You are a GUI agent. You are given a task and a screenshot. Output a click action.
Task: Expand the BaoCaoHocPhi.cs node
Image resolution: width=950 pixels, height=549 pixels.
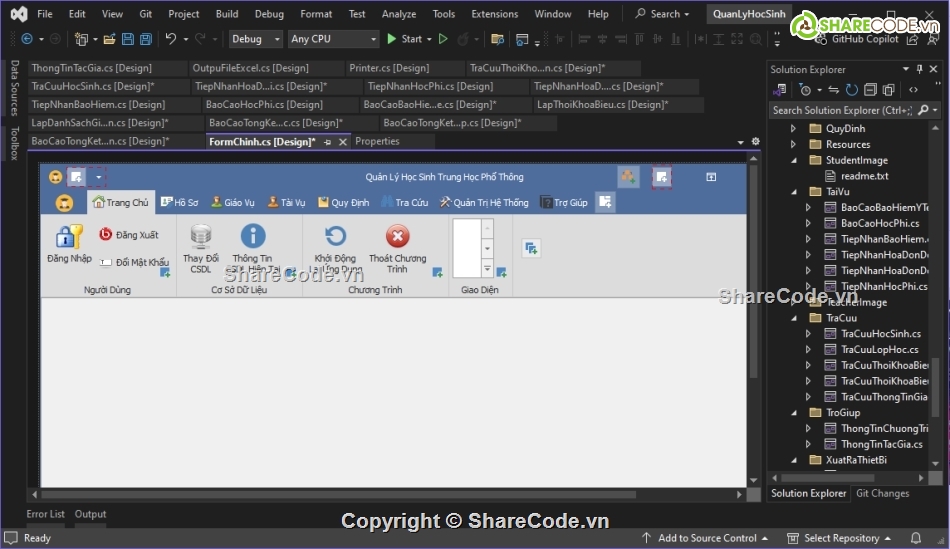coord(808,223)
